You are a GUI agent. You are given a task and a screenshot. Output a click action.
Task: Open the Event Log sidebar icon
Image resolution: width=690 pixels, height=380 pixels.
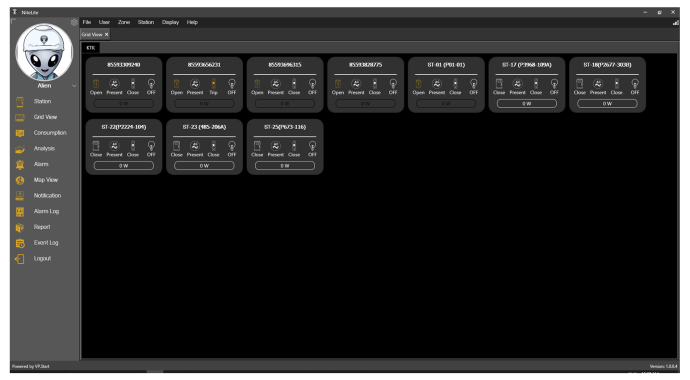coord(20,243)
